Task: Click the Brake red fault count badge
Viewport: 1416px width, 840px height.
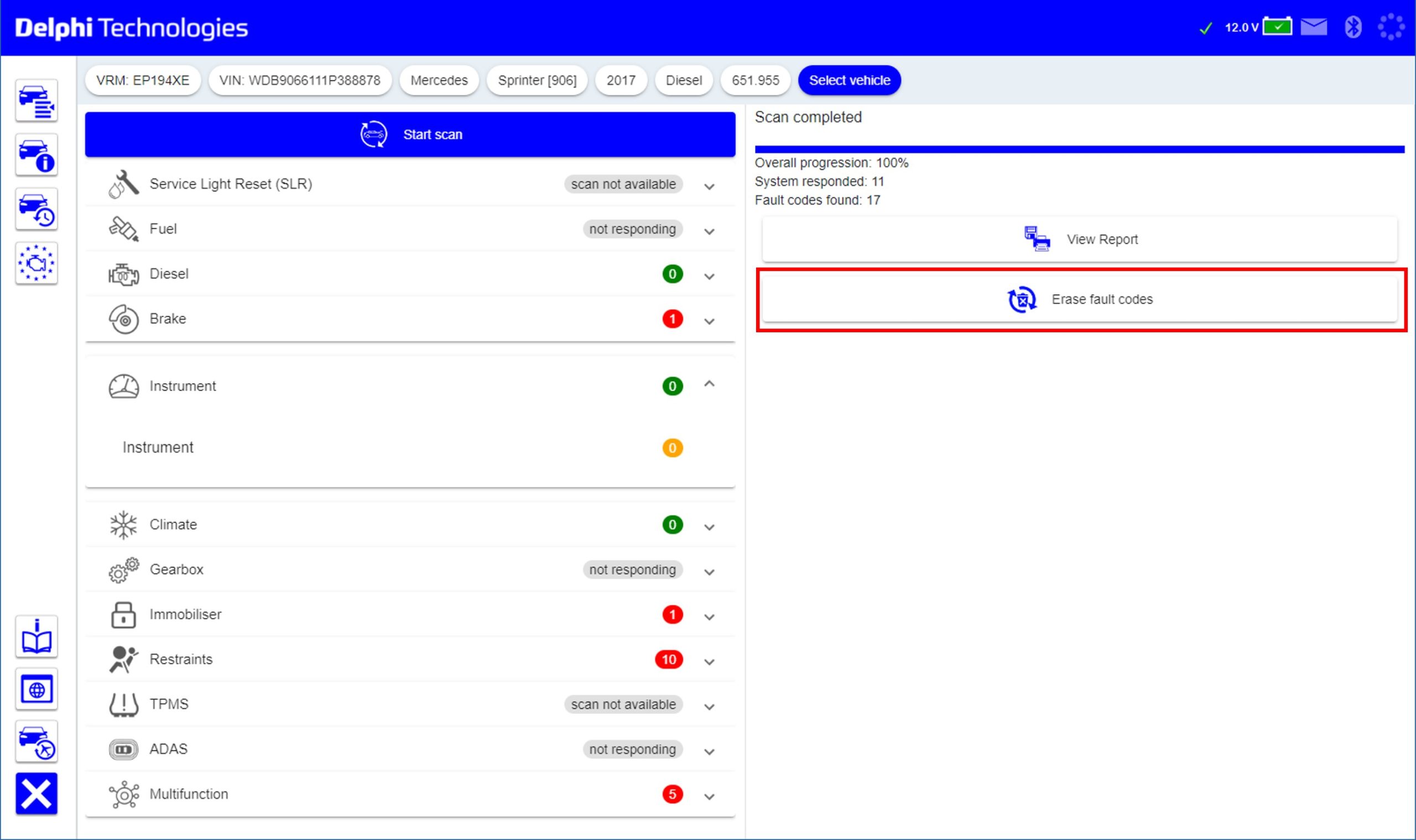Action: (x=672, y=319)
